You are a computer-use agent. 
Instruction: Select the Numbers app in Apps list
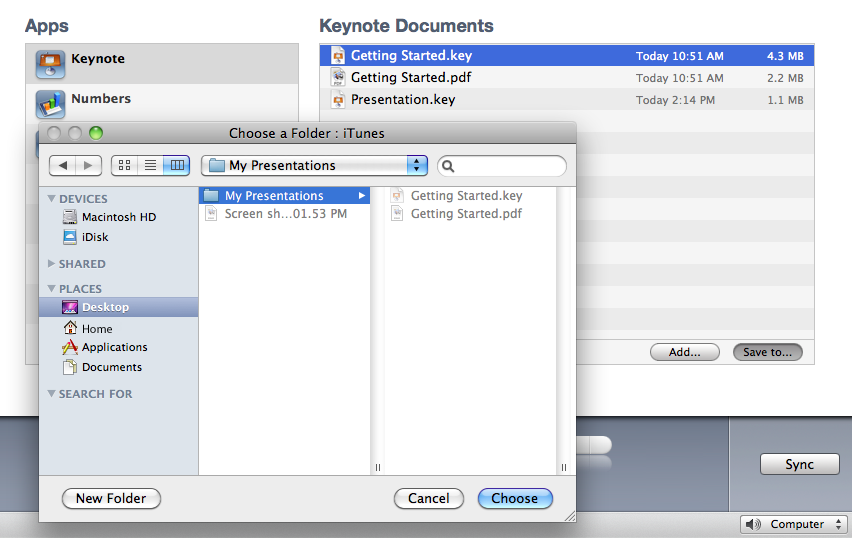162,103
